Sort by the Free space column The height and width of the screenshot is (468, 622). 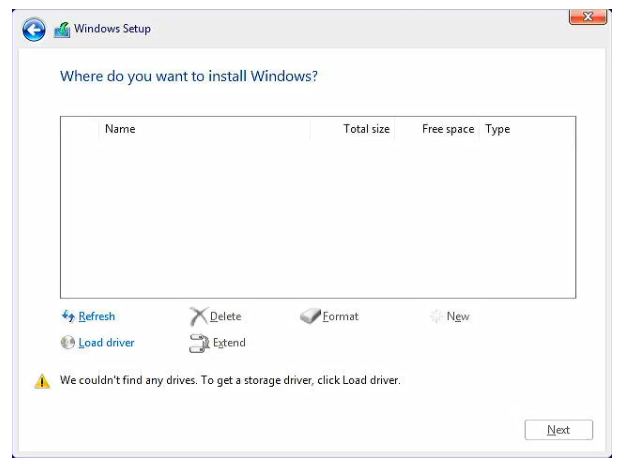(437, 129)
